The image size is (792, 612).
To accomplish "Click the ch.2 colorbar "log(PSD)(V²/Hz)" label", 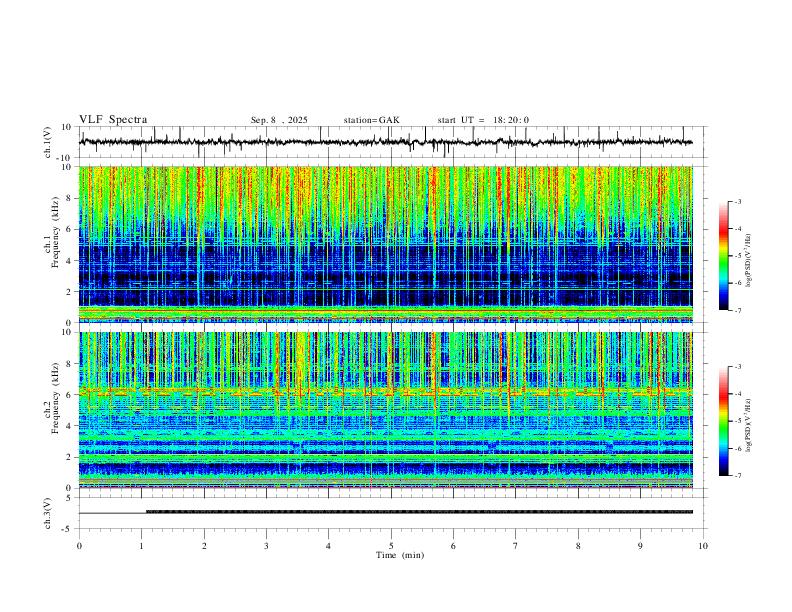I will [749, 425].
